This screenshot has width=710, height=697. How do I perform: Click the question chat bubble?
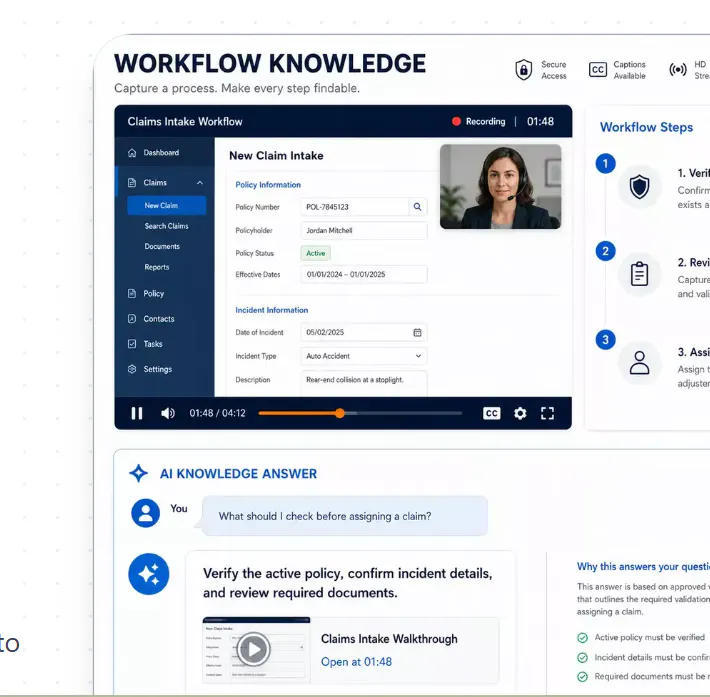click(345, 516)
